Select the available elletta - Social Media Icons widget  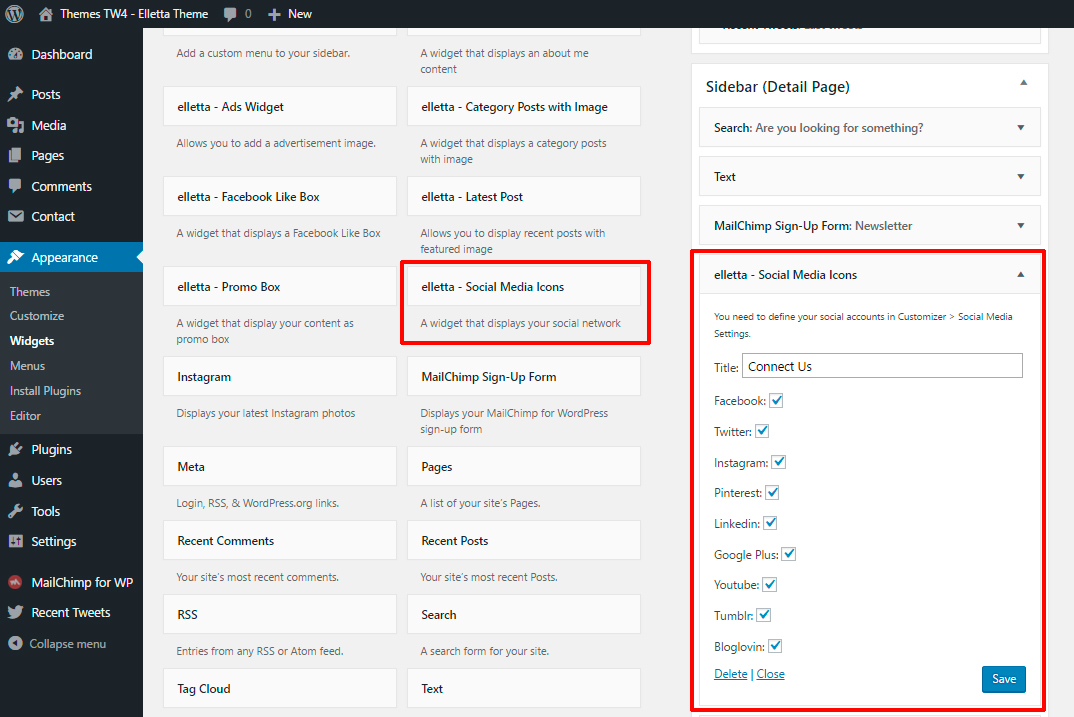(x=524, y=286)
